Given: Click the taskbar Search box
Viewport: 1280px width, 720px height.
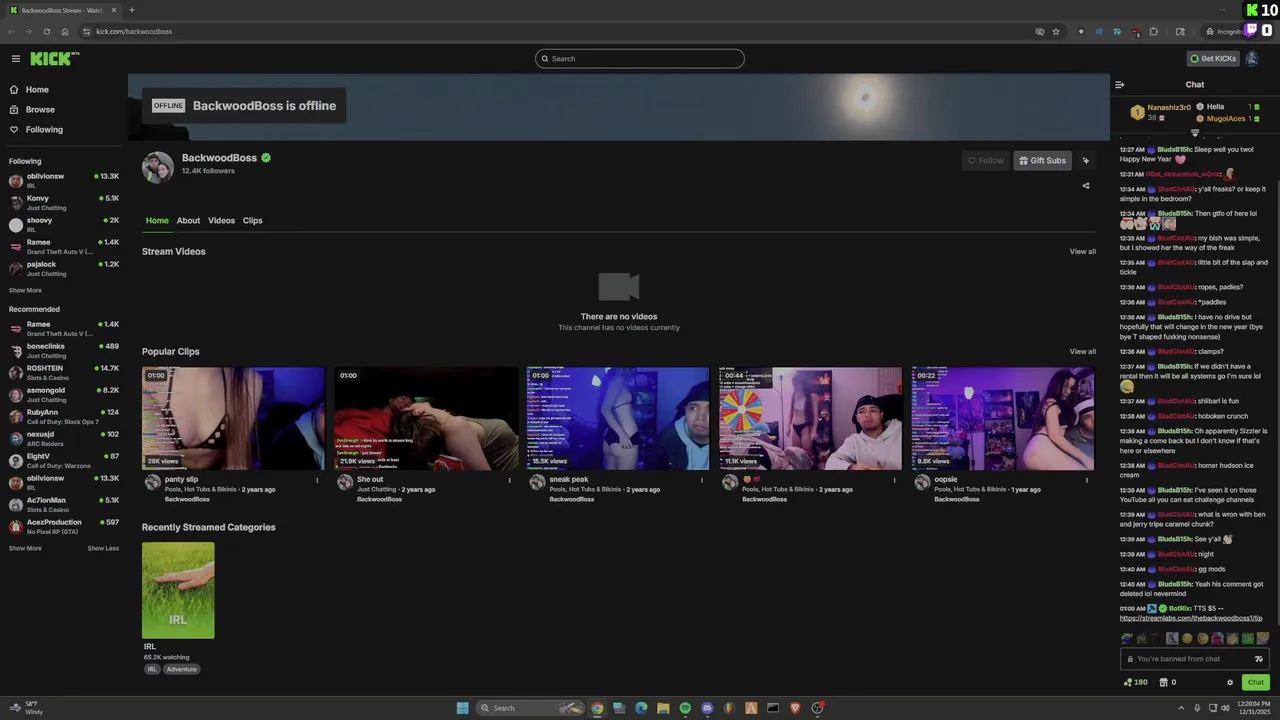Looking at the screenshot, I should tap(530, 708).
